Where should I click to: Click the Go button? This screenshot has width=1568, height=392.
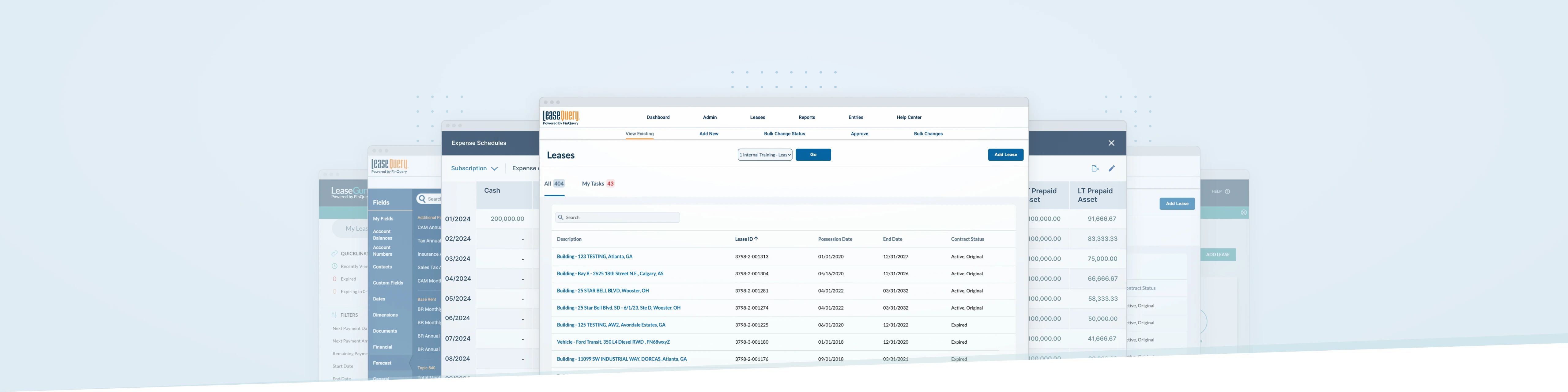click(812, 155)
